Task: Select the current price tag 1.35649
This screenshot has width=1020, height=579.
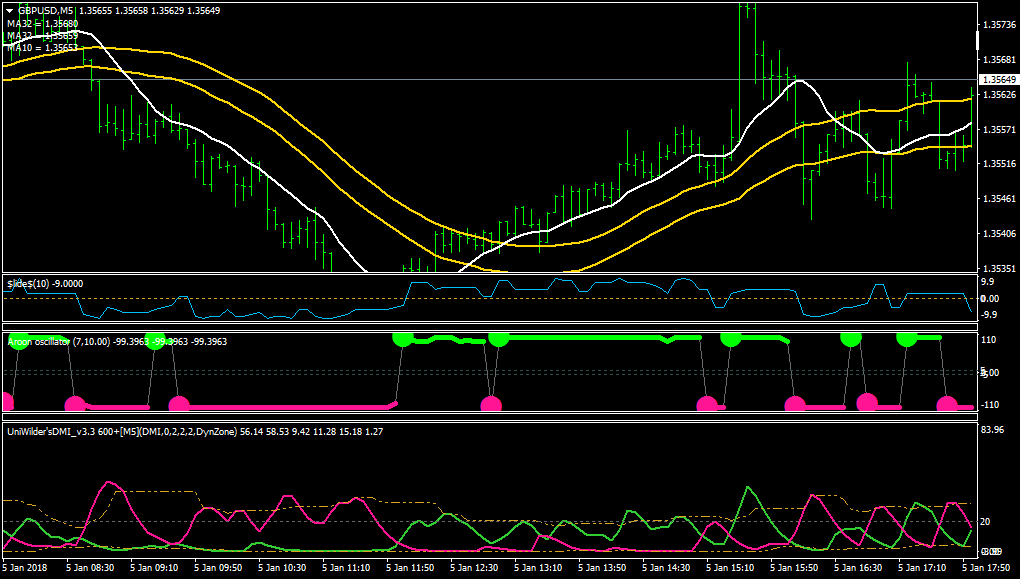Action: coord(999,79)
